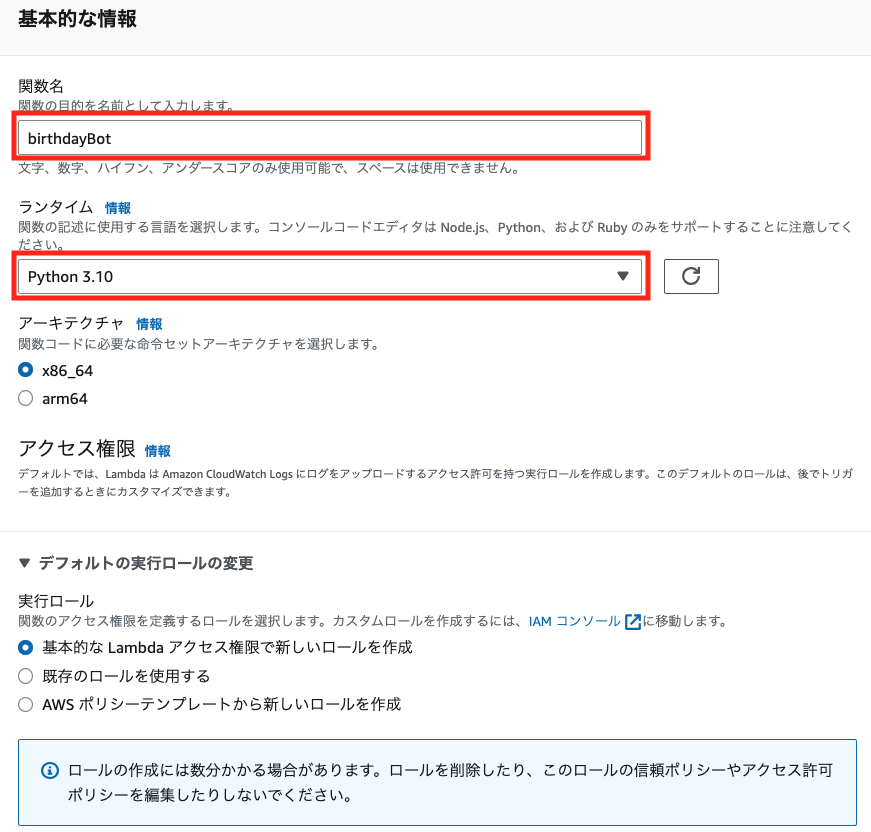Screen dimensions: 871x832
Task: Select the x86_64 architecture radio button
Action: tap(23, 370)
